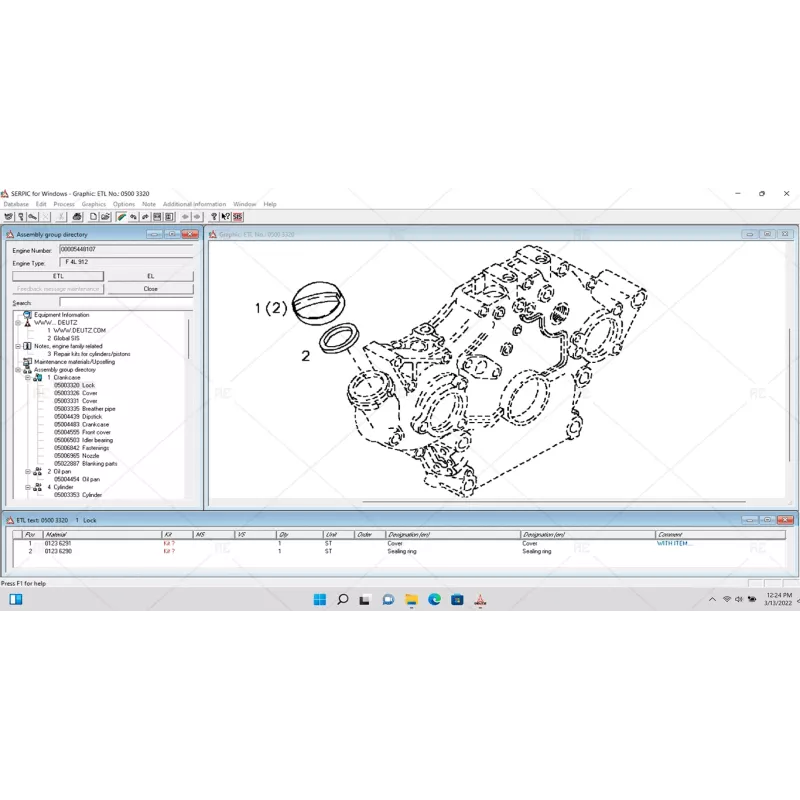
Task: Open the folder icon in the toolbar
Action: click(104, 217)
